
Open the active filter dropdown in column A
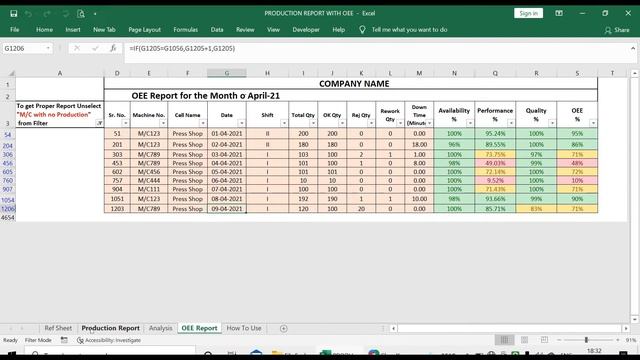(99, 123)
